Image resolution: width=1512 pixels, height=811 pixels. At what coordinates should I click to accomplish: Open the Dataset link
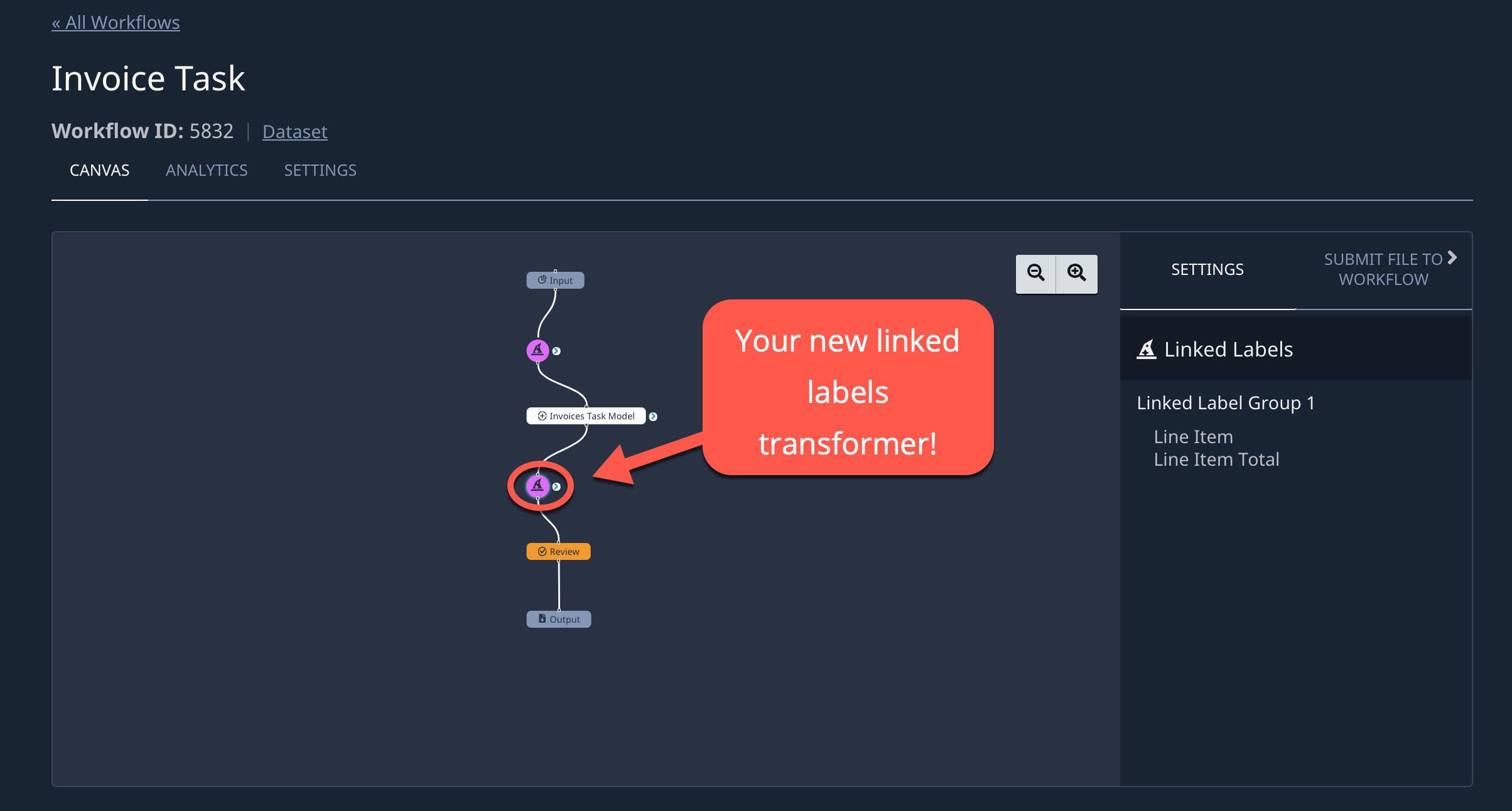tap(294, 131)
